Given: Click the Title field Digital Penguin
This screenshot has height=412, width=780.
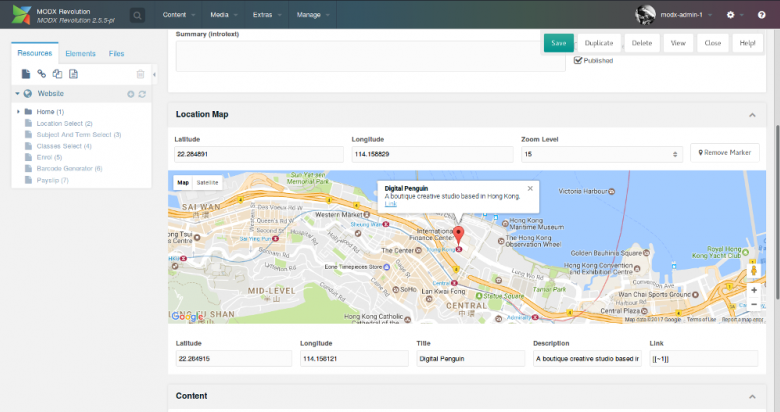Looking at the screenshot, I should (x=471, y=359).
